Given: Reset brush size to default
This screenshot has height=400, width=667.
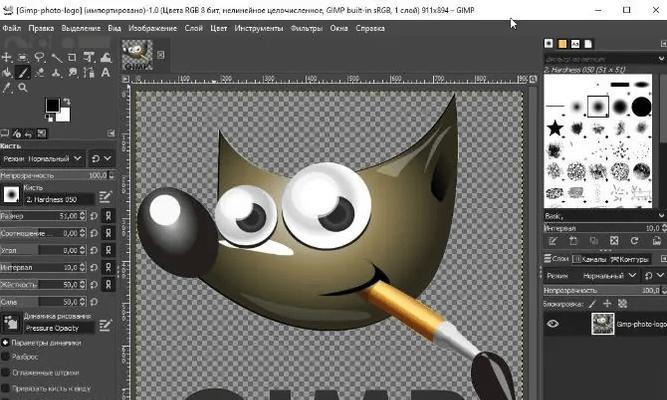Looking at the screenshot, I should point(94,216).
